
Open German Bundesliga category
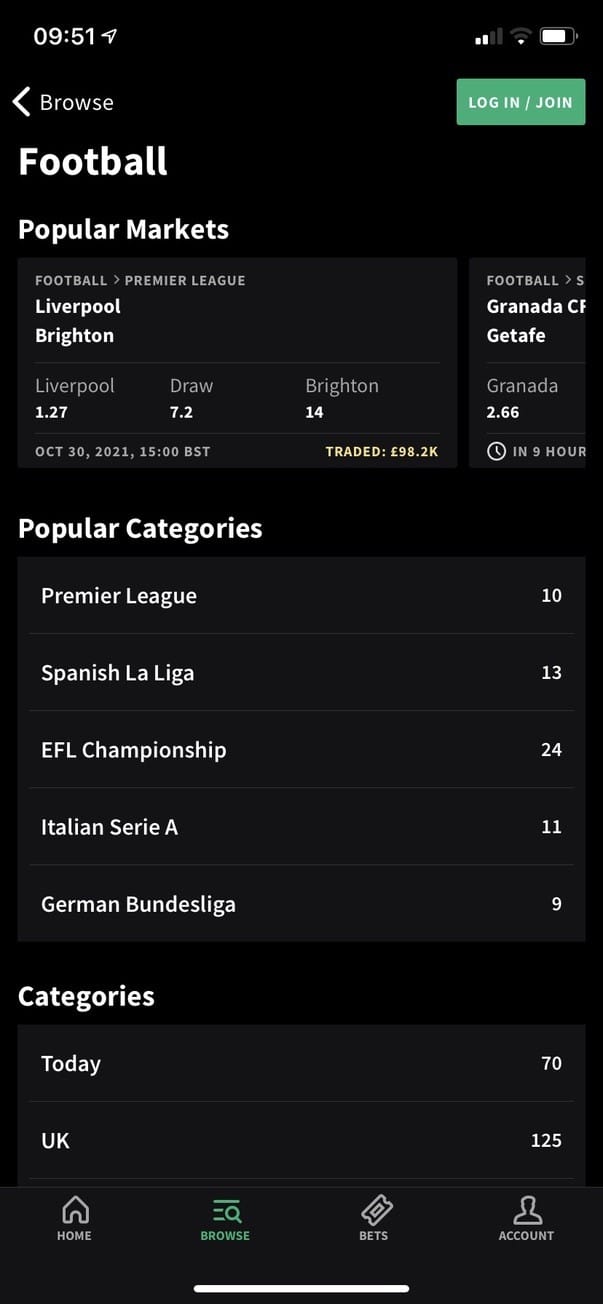[300, 904]
